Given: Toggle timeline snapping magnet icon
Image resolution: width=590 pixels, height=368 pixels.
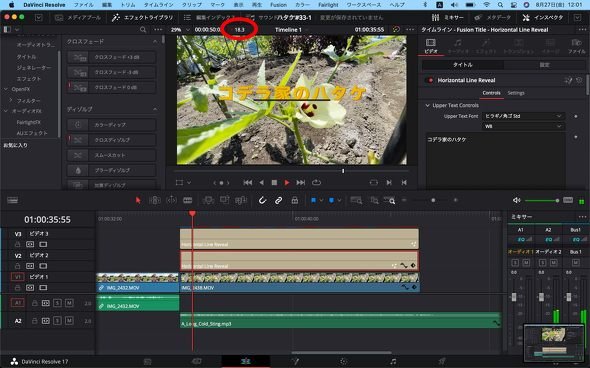Looking at the screenshot, I should click(262, 201).
